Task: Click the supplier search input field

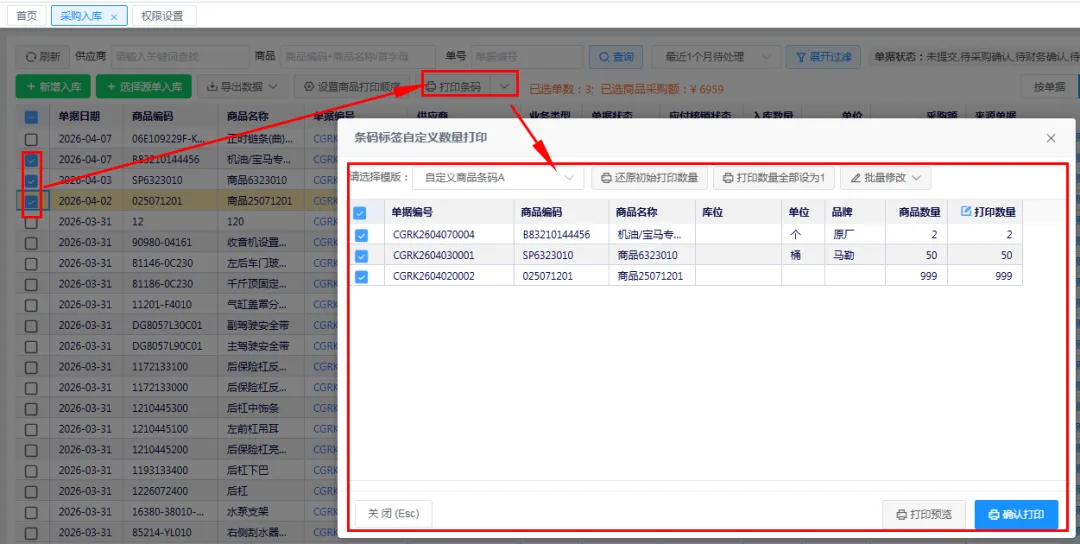Action: [x=179, y=57]
